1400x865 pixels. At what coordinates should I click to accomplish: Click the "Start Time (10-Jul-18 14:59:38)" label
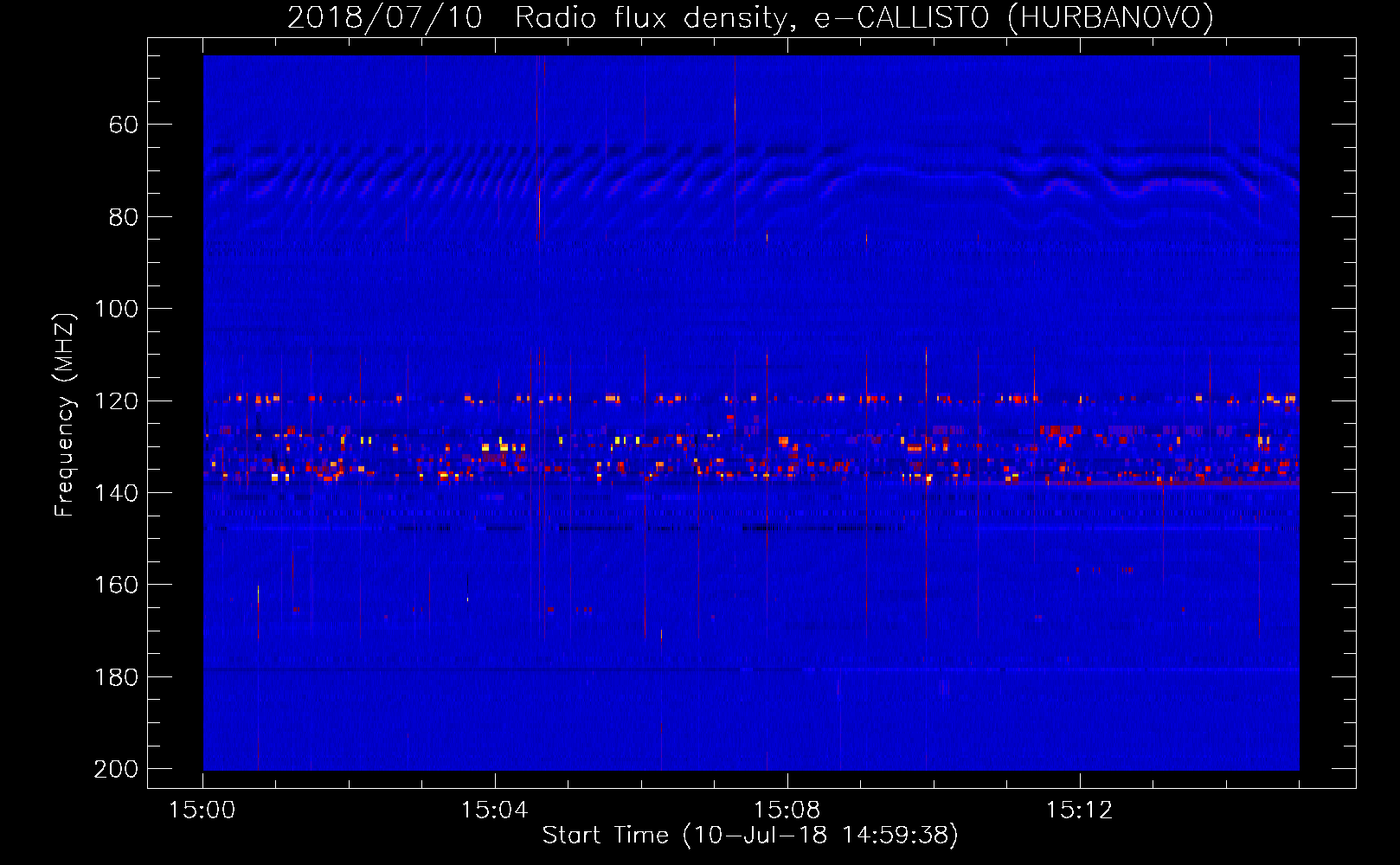pyautogui.click(x=750, y=836)
